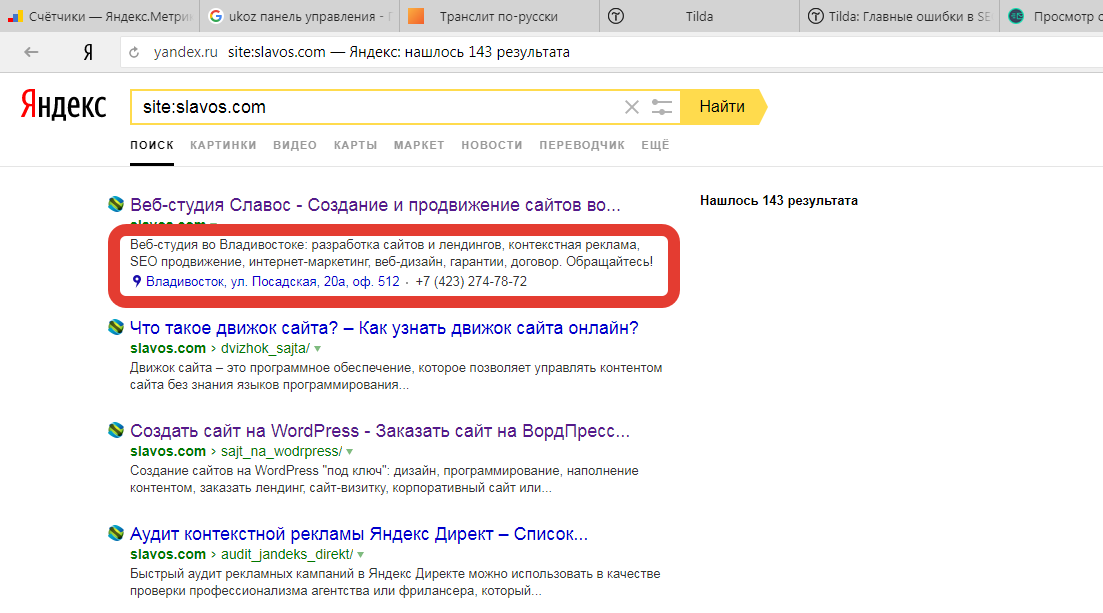The image size is (1103, 613).
Task: Click Нашлось 143 результата text
Action: (779, 201)
